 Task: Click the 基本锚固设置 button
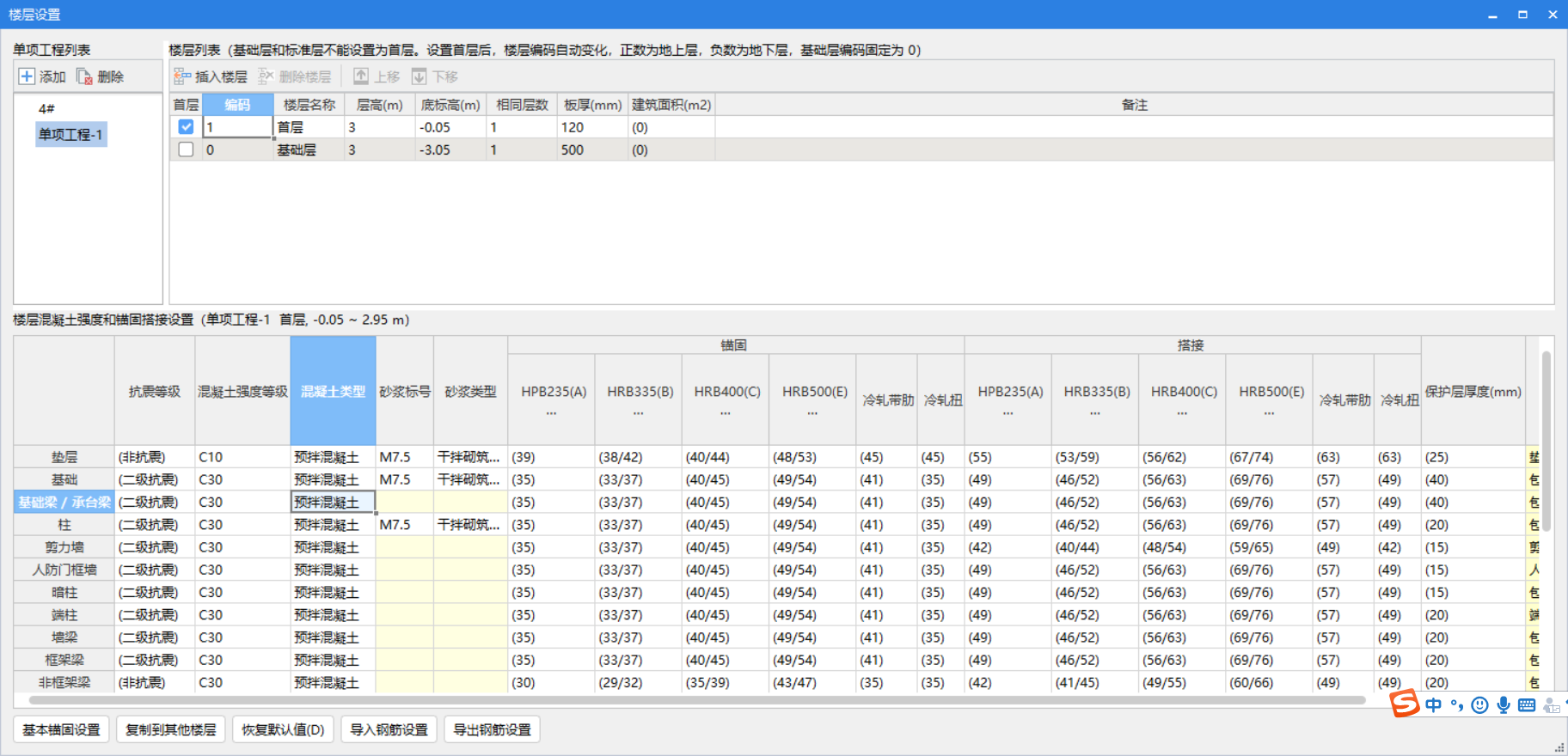pos(62,729)
